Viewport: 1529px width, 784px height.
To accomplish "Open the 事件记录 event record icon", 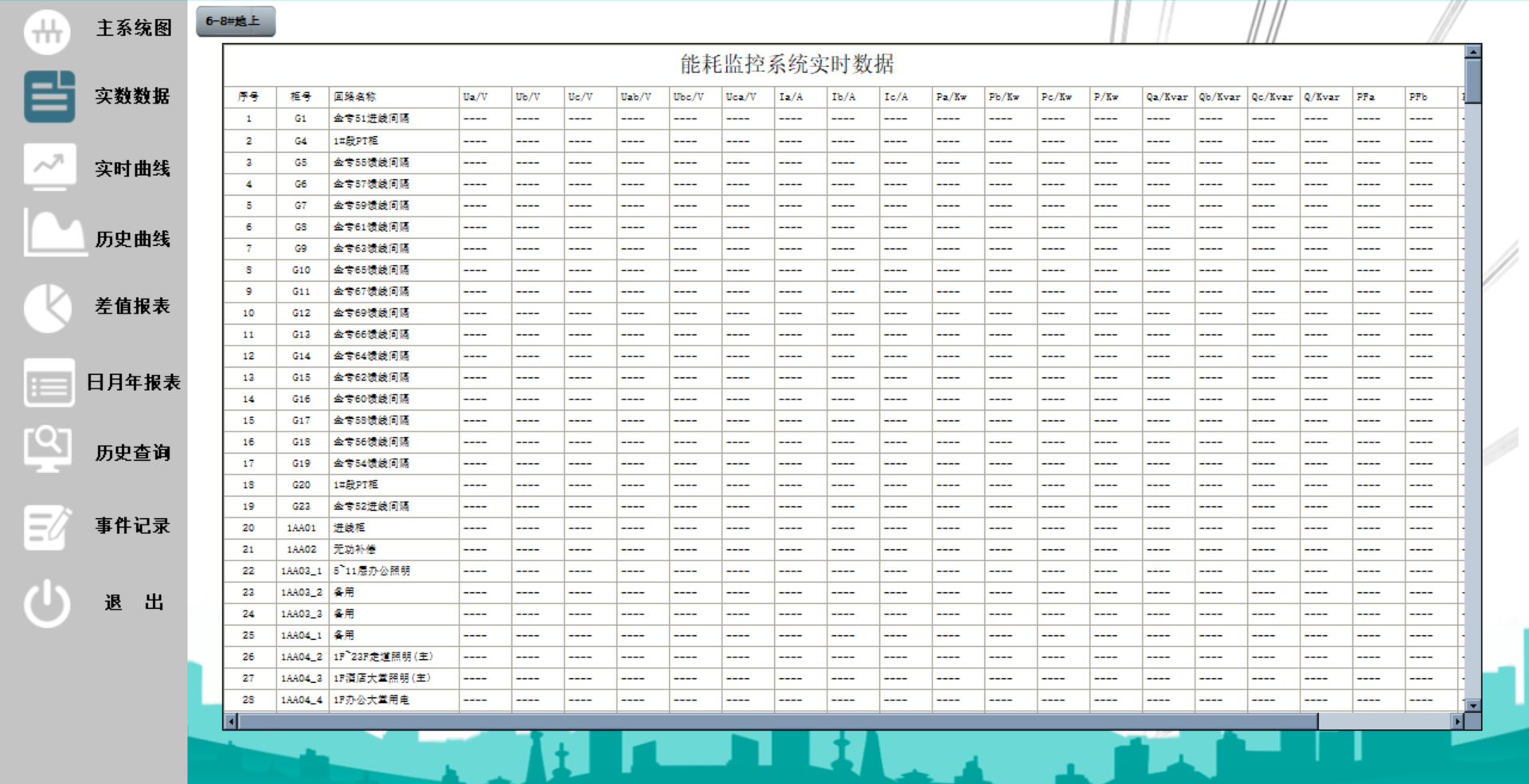I will tap(48, 525).
